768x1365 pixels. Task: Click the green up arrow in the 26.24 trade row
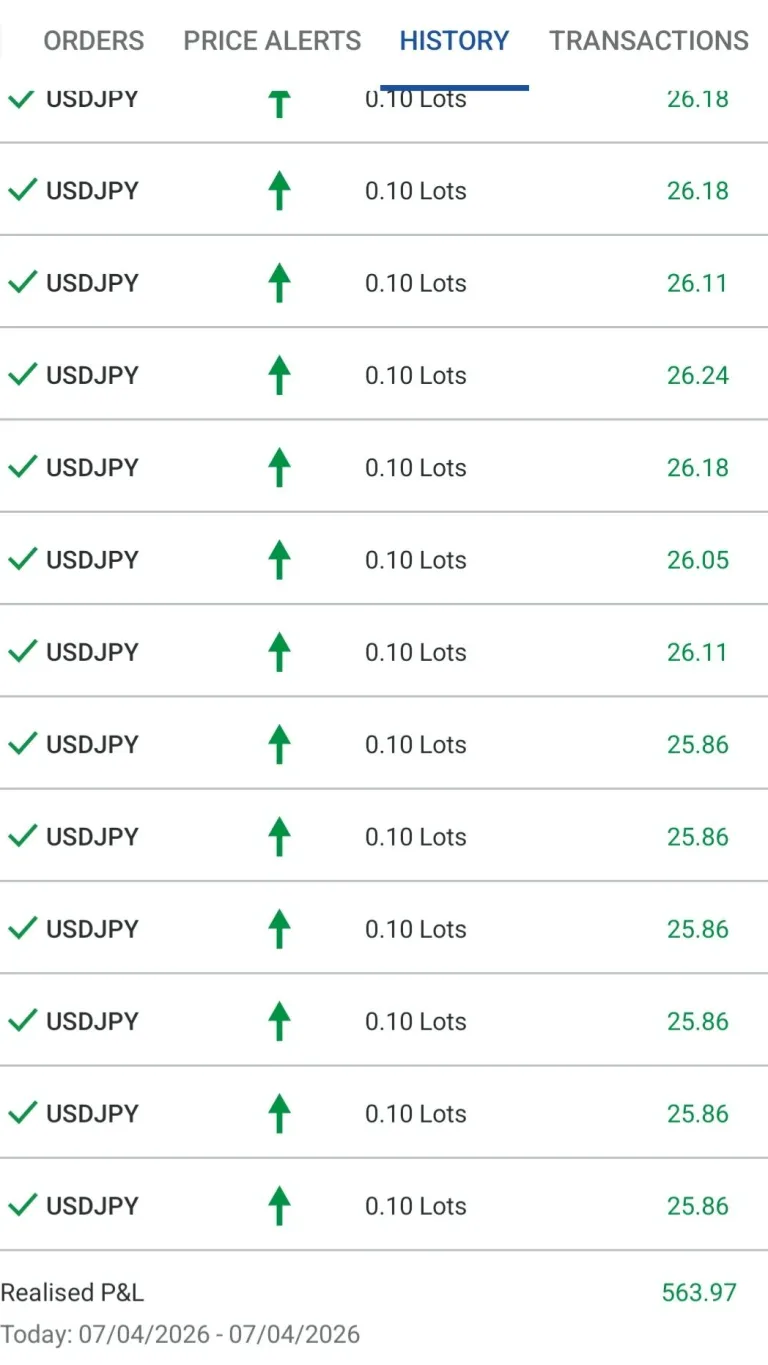(x=280, y=376)
